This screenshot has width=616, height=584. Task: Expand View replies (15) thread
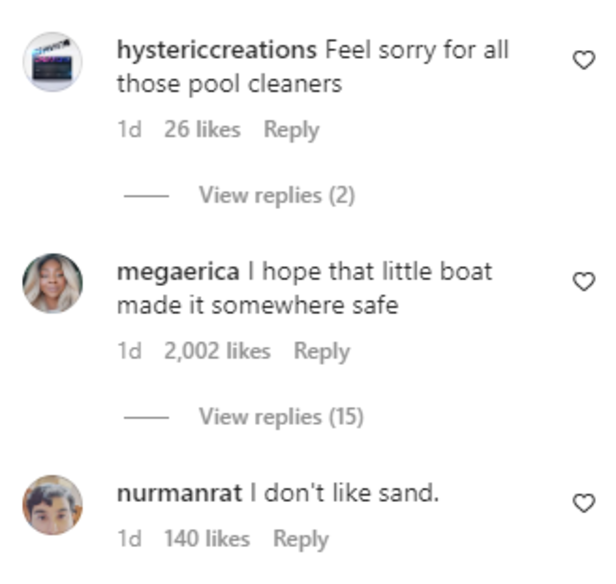click(280, 416)
